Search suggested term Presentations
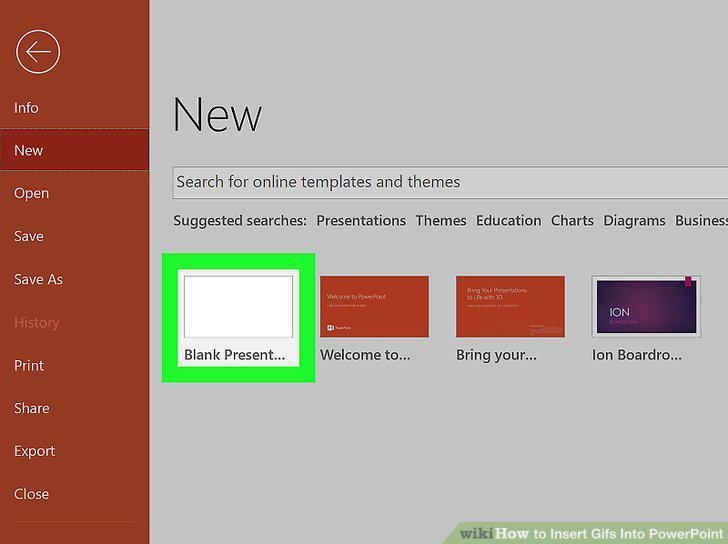 [361, 220]
